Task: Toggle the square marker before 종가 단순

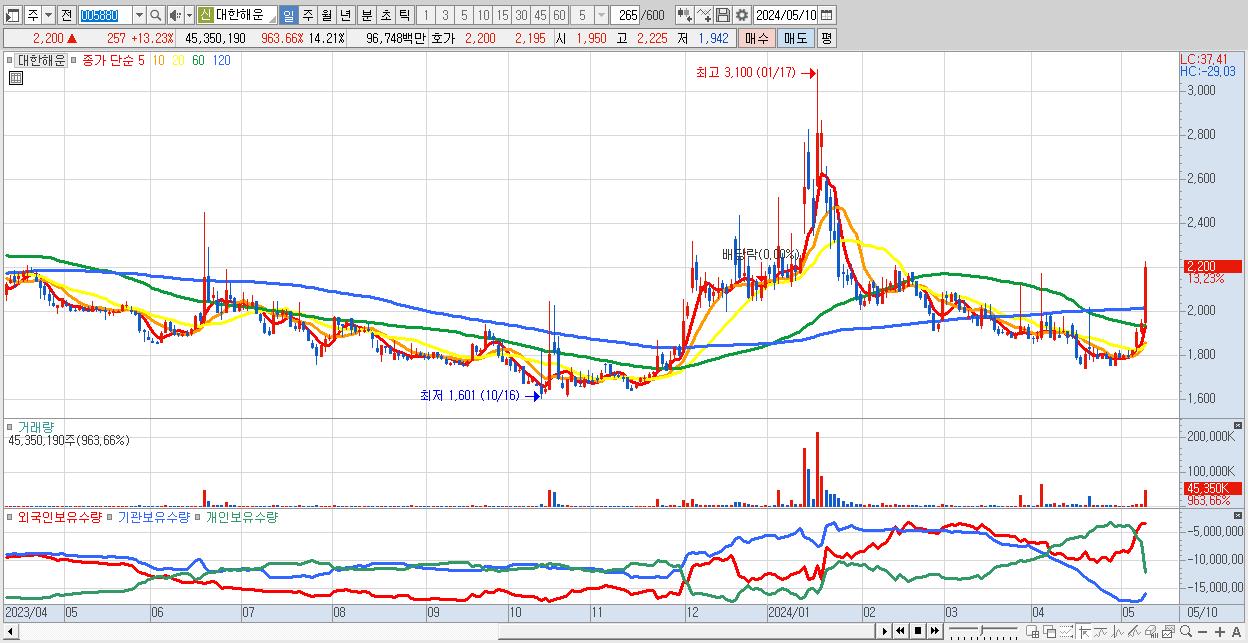Action: coord(76,60)
